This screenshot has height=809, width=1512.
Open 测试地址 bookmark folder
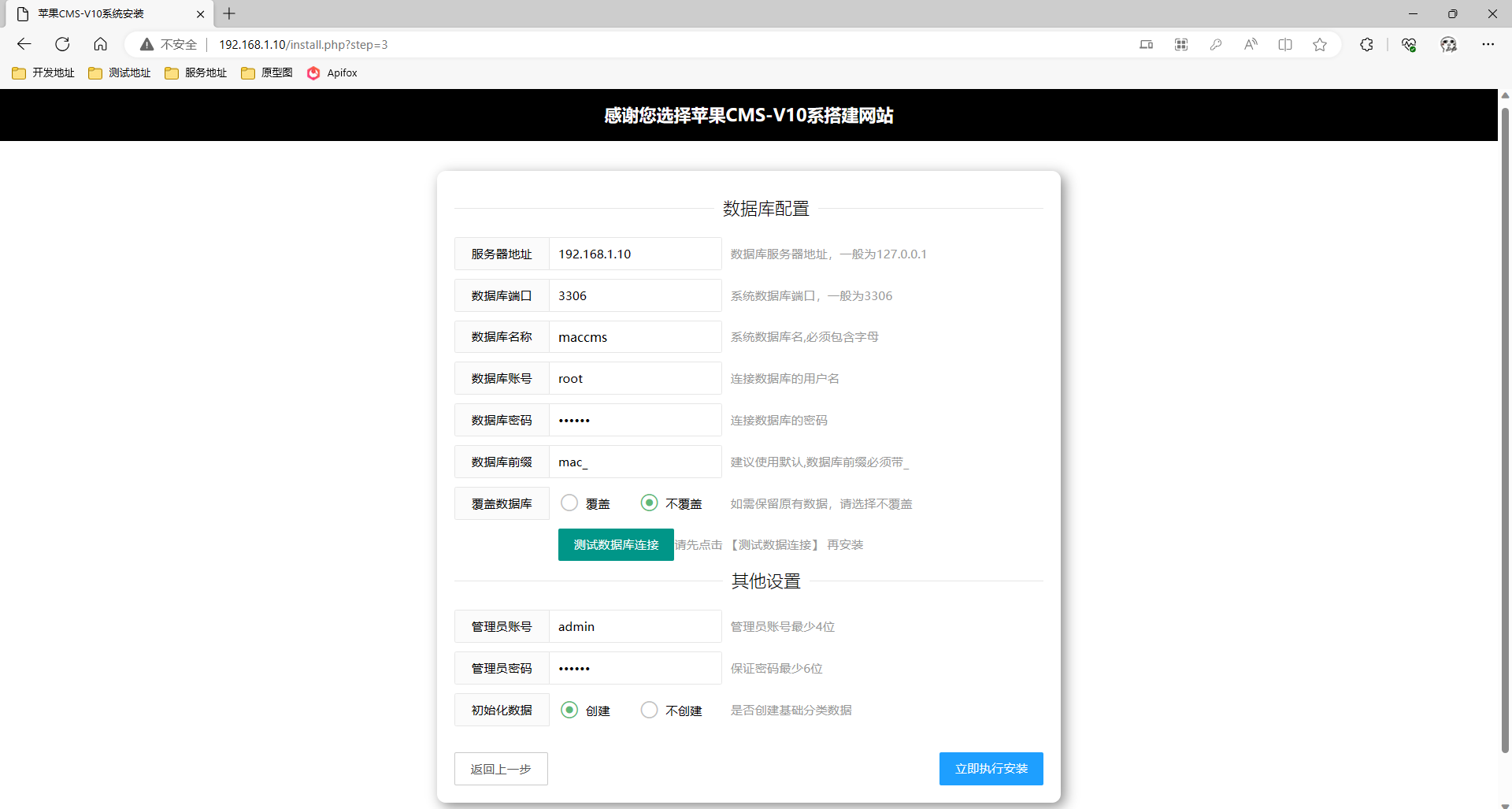tap(120, 72)
